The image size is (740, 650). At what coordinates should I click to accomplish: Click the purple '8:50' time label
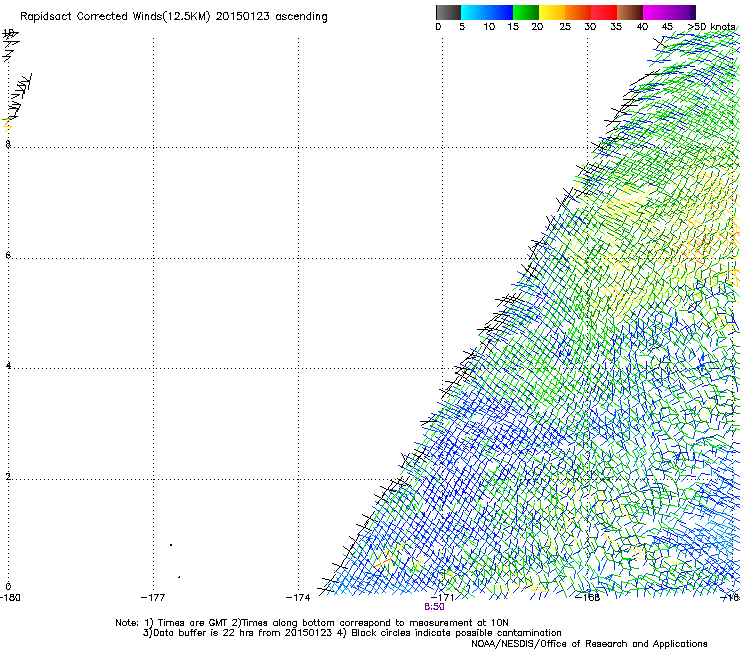[434, 607]
